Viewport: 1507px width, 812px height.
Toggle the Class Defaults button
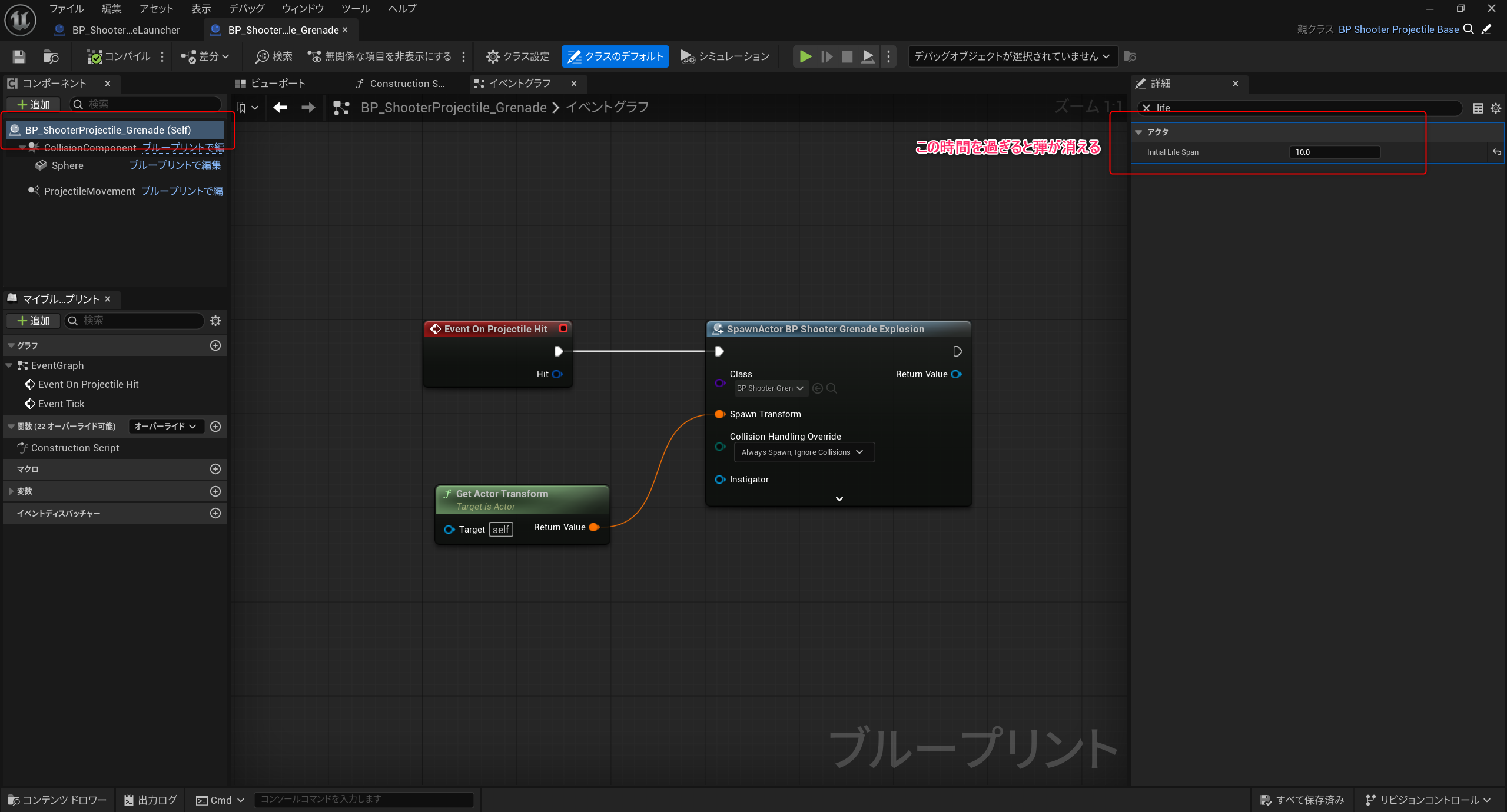click(x=615, y=56)
